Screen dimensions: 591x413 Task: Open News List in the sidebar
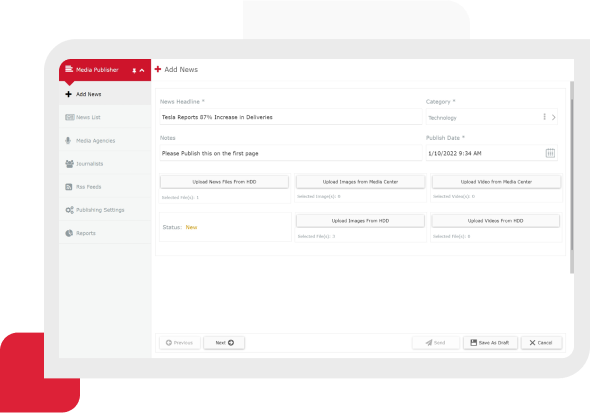click(x=105, y=117)
